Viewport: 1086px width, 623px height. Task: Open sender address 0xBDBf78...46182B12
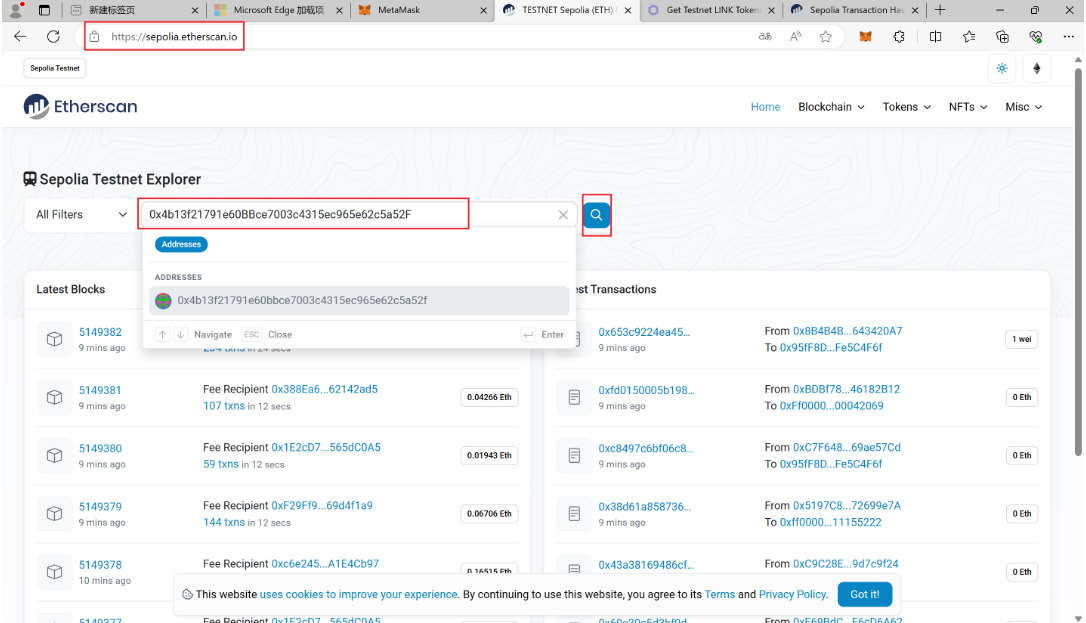tap(846, 389)
